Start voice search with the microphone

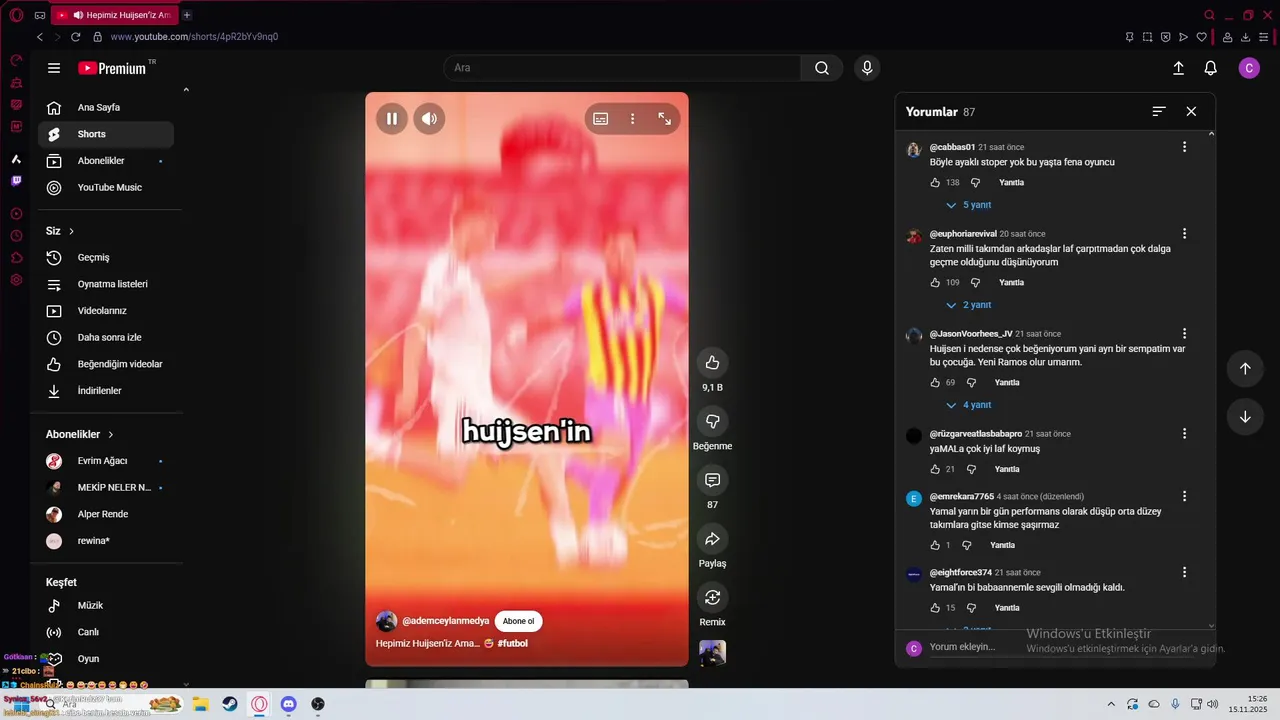pyautogui.click(x=867, y=68)
